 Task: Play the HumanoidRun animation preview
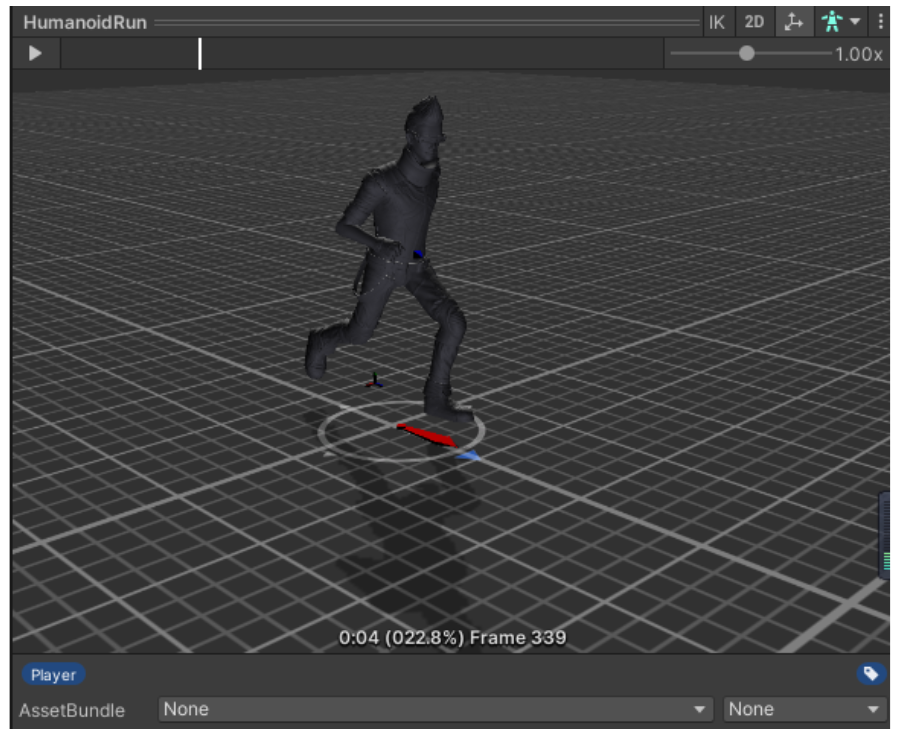[35, 54]
